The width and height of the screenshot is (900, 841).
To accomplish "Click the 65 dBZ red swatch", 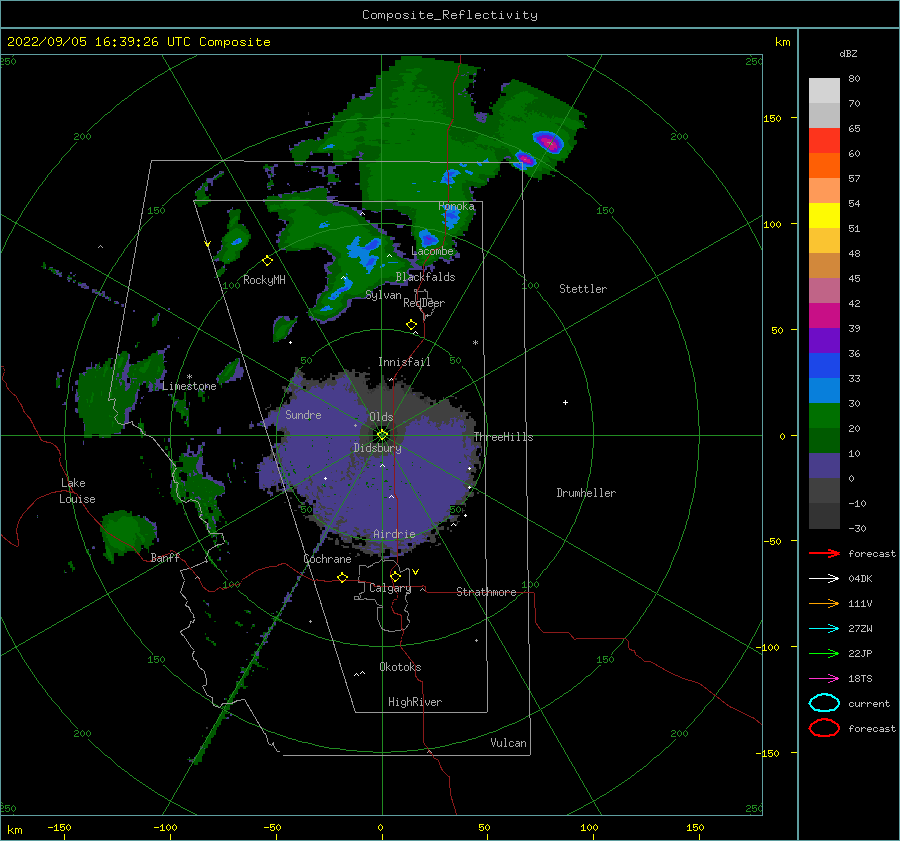I will (824, 140).
